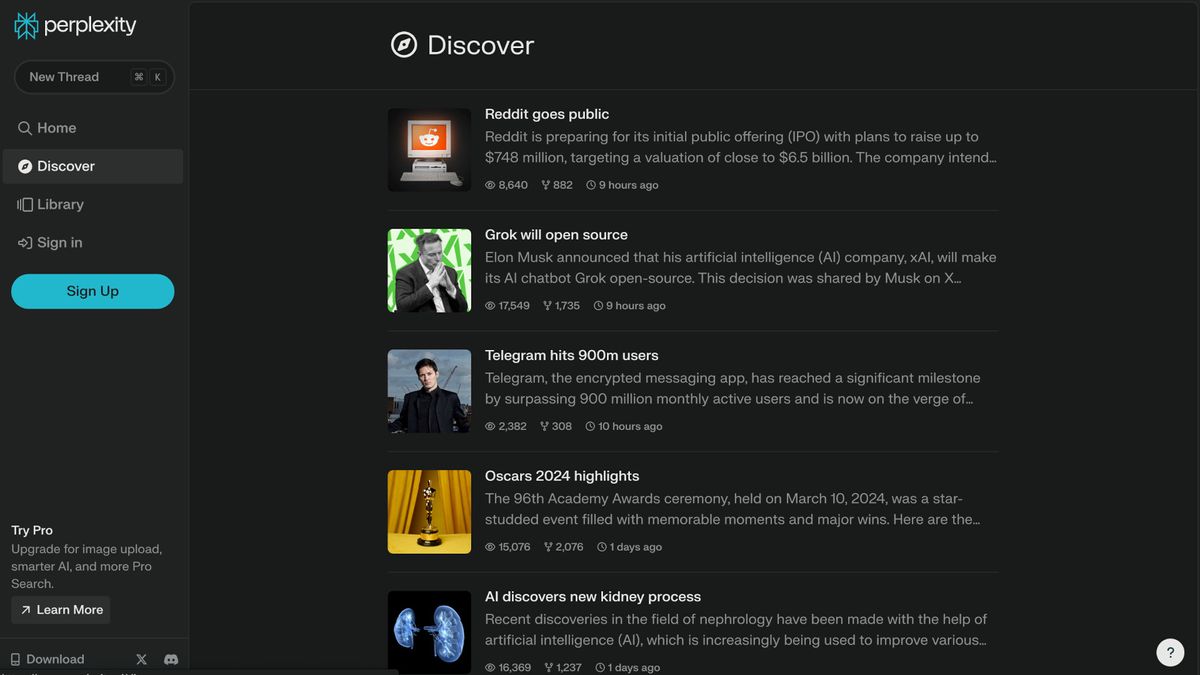This screenshot has height=675, width=1200.
Task: Go to Home in sidebar
Action: pyautogui.click(x=56, y=128)
